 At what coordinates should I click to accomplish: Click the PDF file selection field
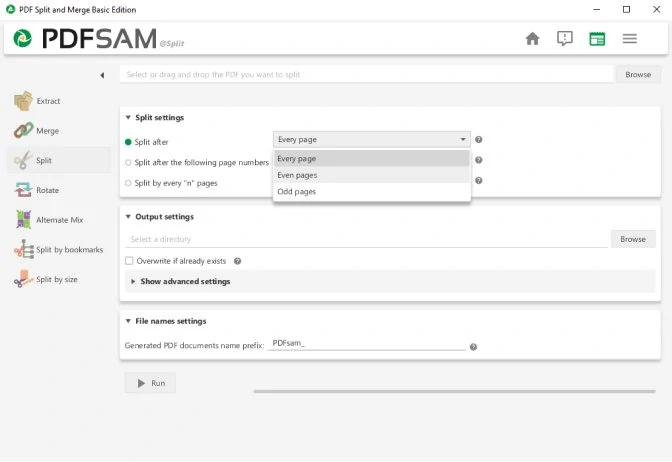click(x=366, y=75)
